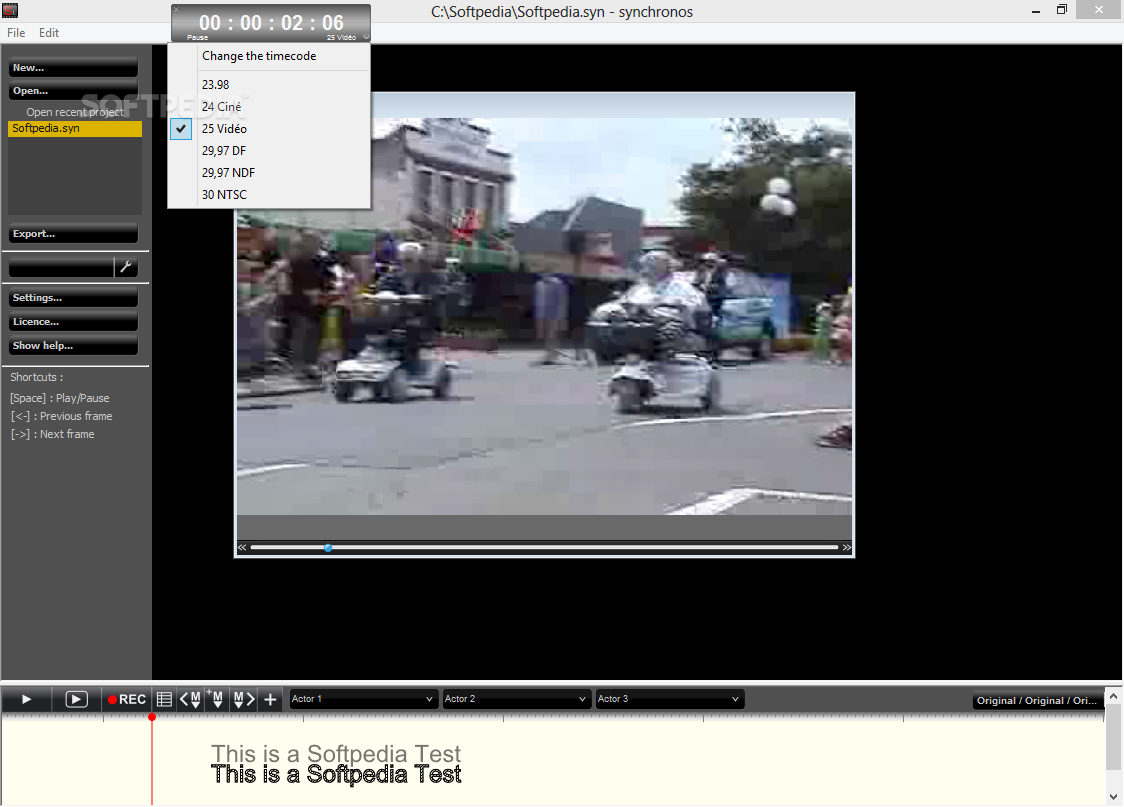Click the video seek slider handle
This screenshot has height=807, width=1124.
[x=328, y=548]
